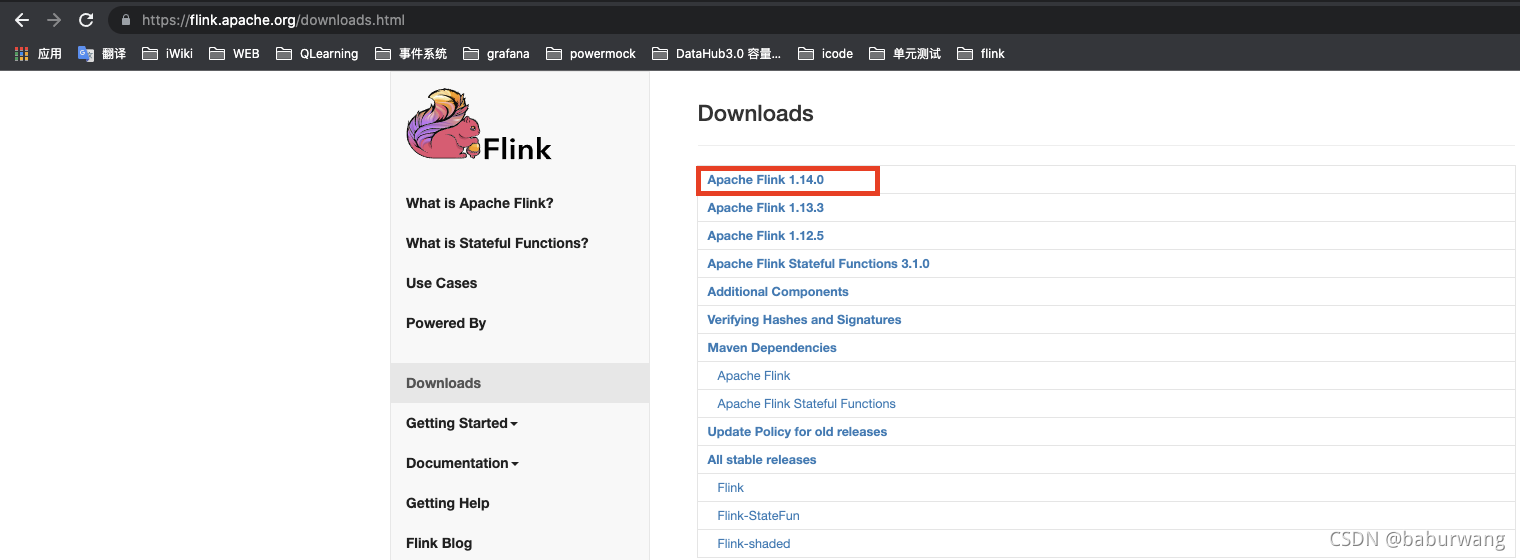Image resolution: width=1520 pixels, height=560 pixels.
Task: Reload the page with refresh icon
Action: point(86,20)
